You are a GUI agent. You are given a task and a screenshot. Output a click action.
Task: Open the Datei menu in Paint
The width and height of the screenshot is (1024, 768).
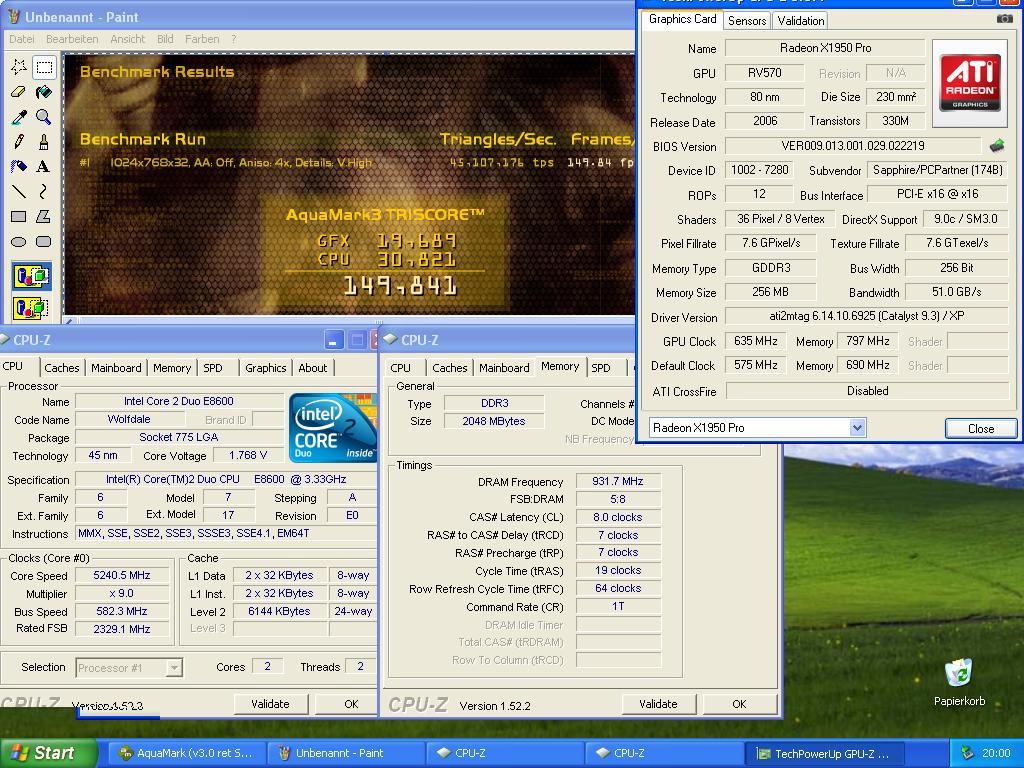coord(22,39)
